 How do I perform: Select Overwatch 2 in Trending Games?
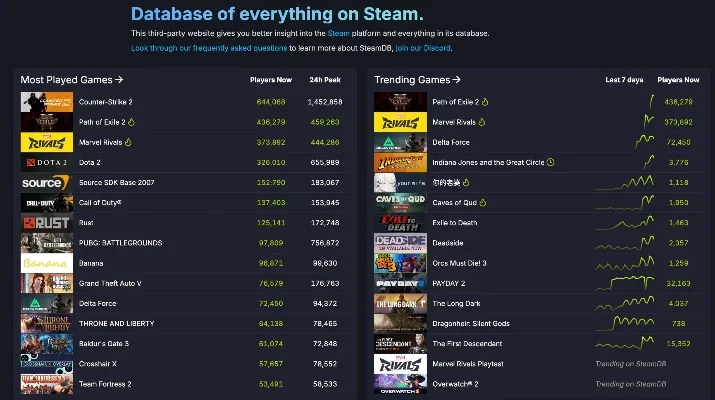[455, 383]
